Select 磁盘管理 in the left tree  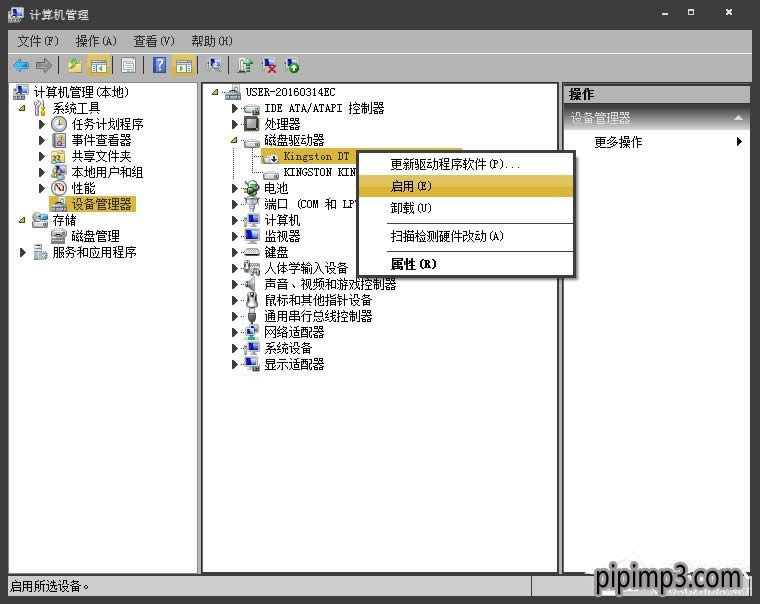pos(95,236)
